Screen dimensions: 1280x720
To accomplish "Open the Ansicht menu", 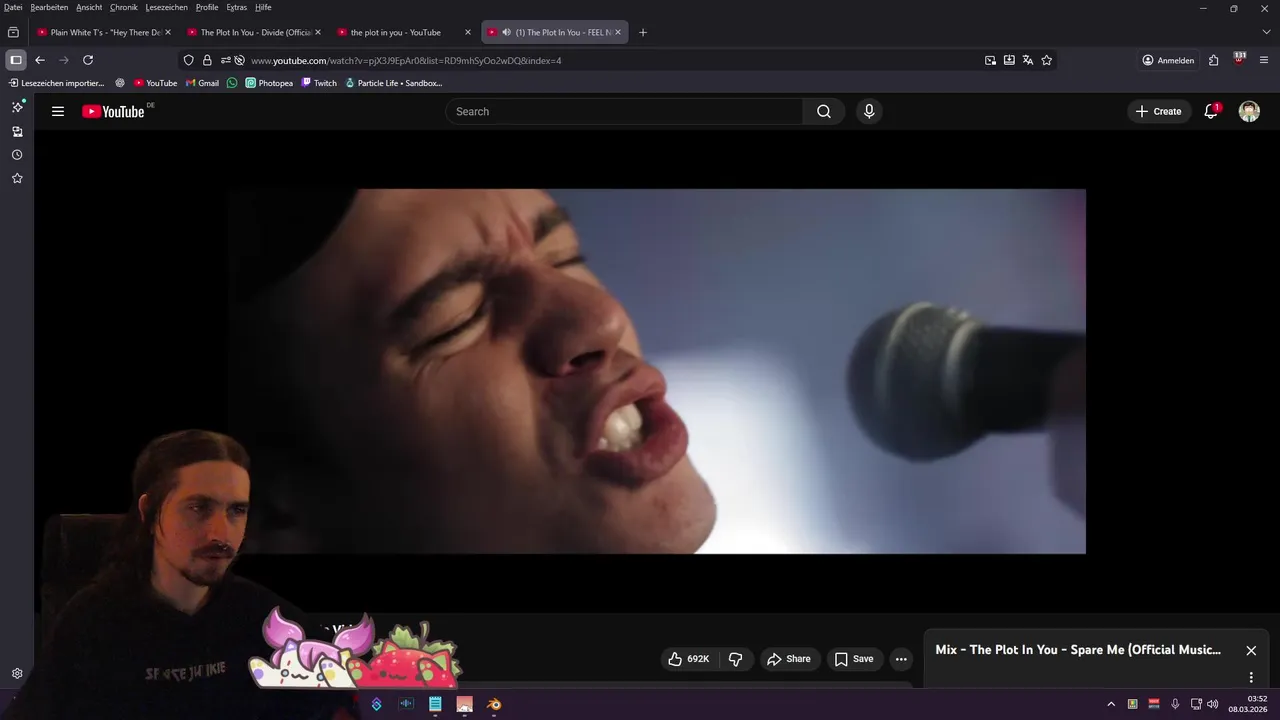I will tap(89, 7).
